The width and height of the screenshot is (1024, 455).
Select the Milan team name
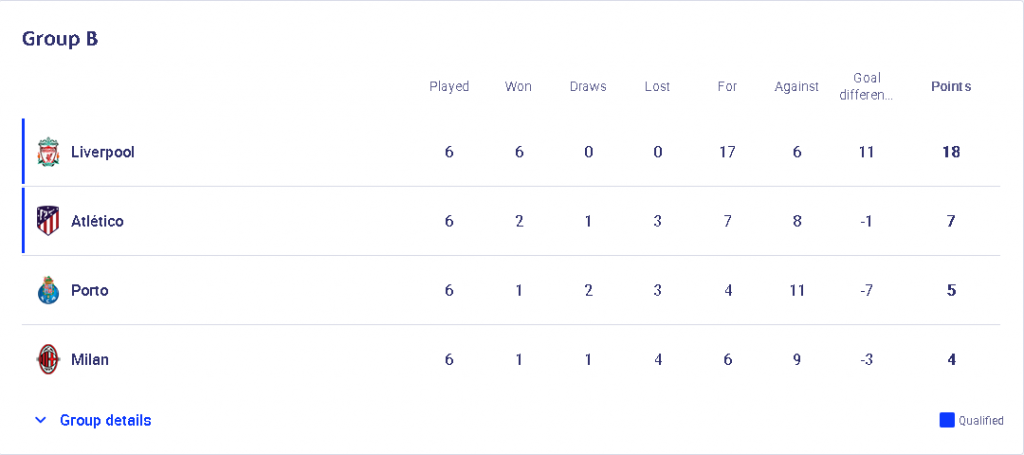click(x=90, y=359)
